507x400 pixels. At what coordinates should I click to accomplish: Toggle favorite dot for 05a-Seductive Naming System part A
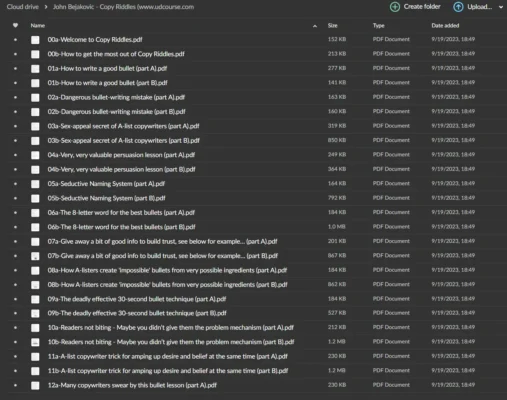point(15,184)
